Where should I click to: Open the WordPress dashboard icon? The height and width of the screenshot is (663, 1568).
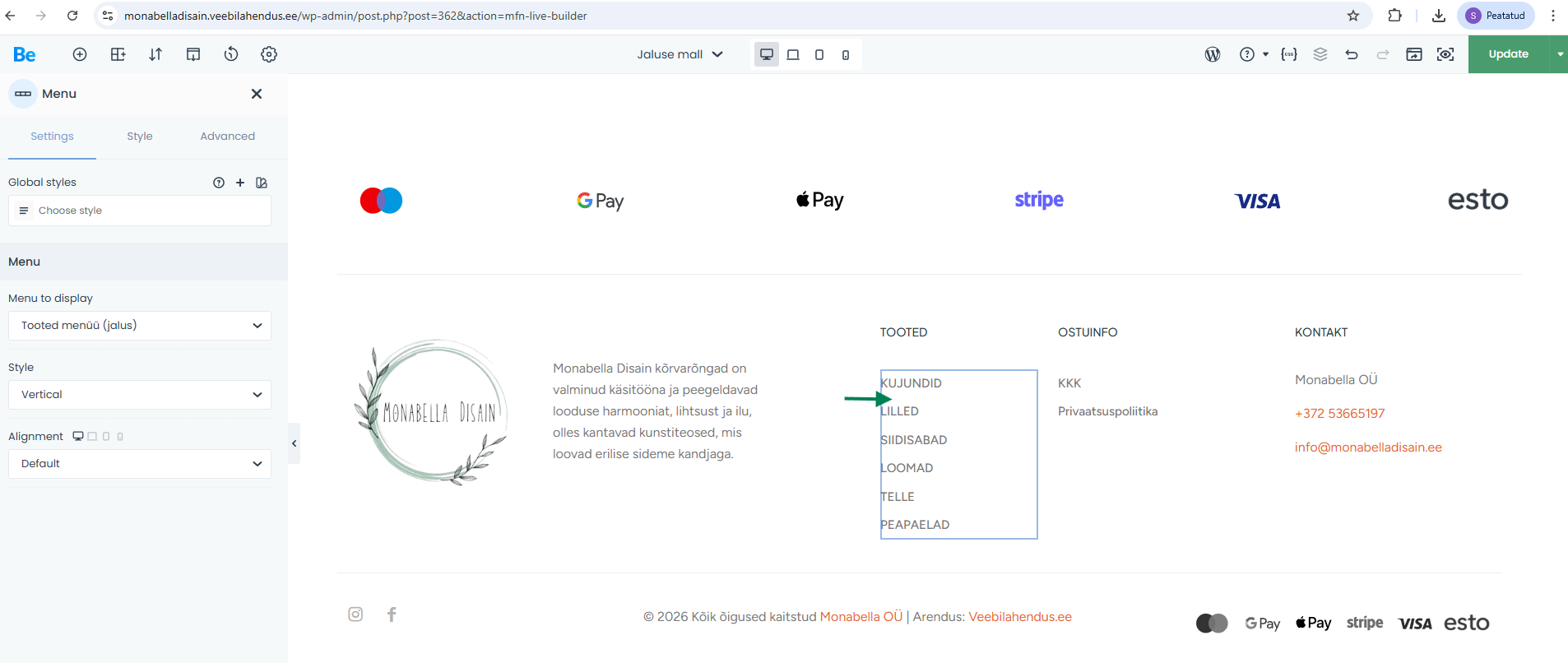1212,54
